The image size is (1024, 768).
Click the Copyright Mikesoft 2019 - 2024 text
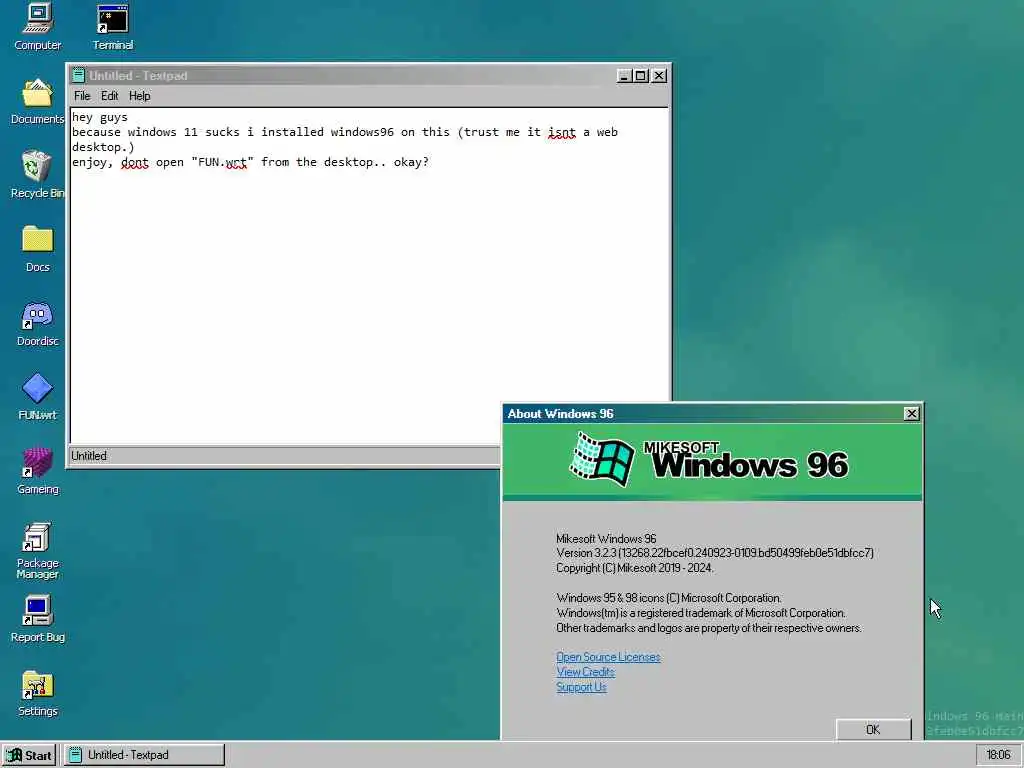coord(635,568)
